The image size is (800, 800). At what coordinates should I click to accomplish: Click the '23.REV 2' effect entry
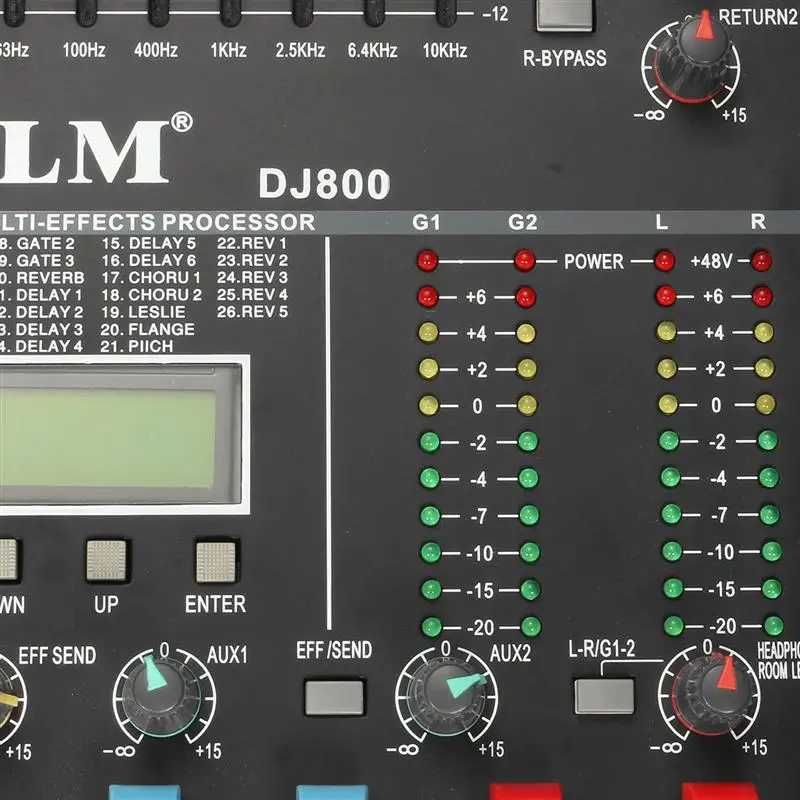pos(253,260)
